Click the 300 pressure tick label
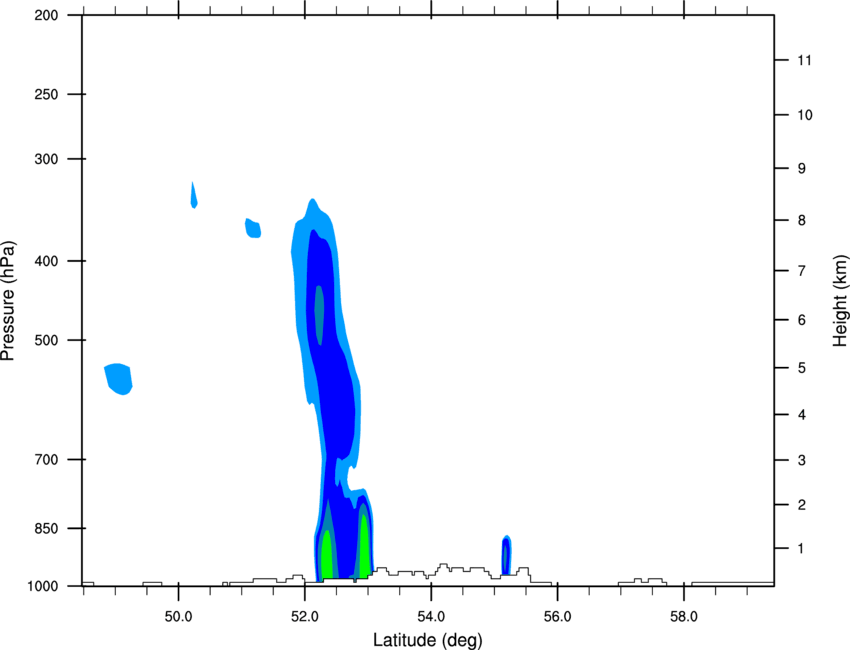 [x=46, y=159]
